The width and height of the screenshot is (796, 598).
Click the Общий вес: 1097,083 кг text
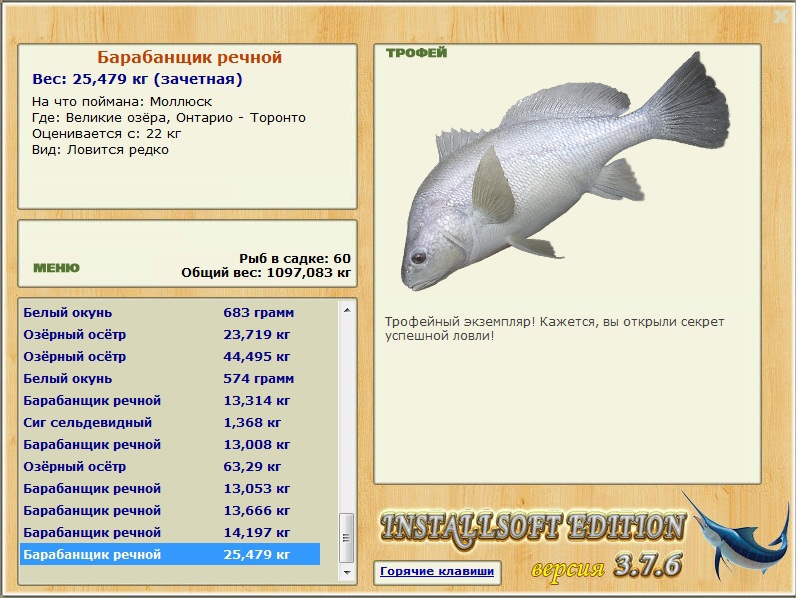click(266, 273)
